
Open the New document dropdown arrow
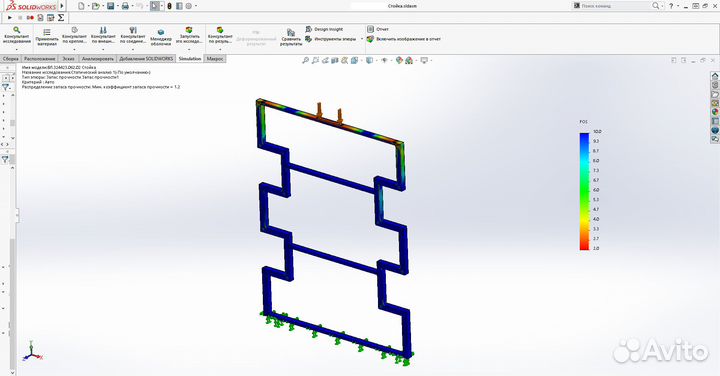pos(88,6)
